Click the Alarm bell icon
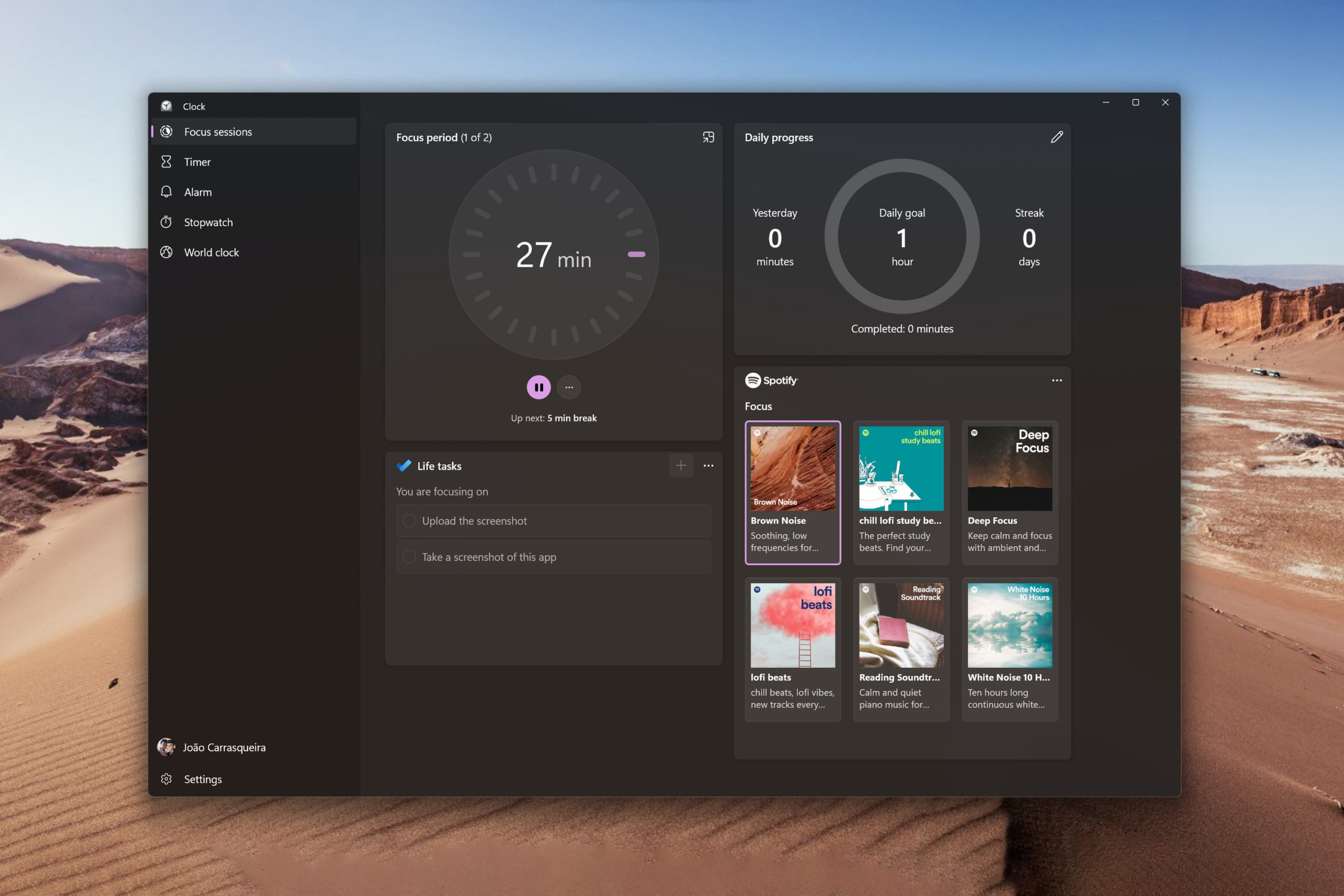Viewport: 1344px width, 896px height. [166, 192]
